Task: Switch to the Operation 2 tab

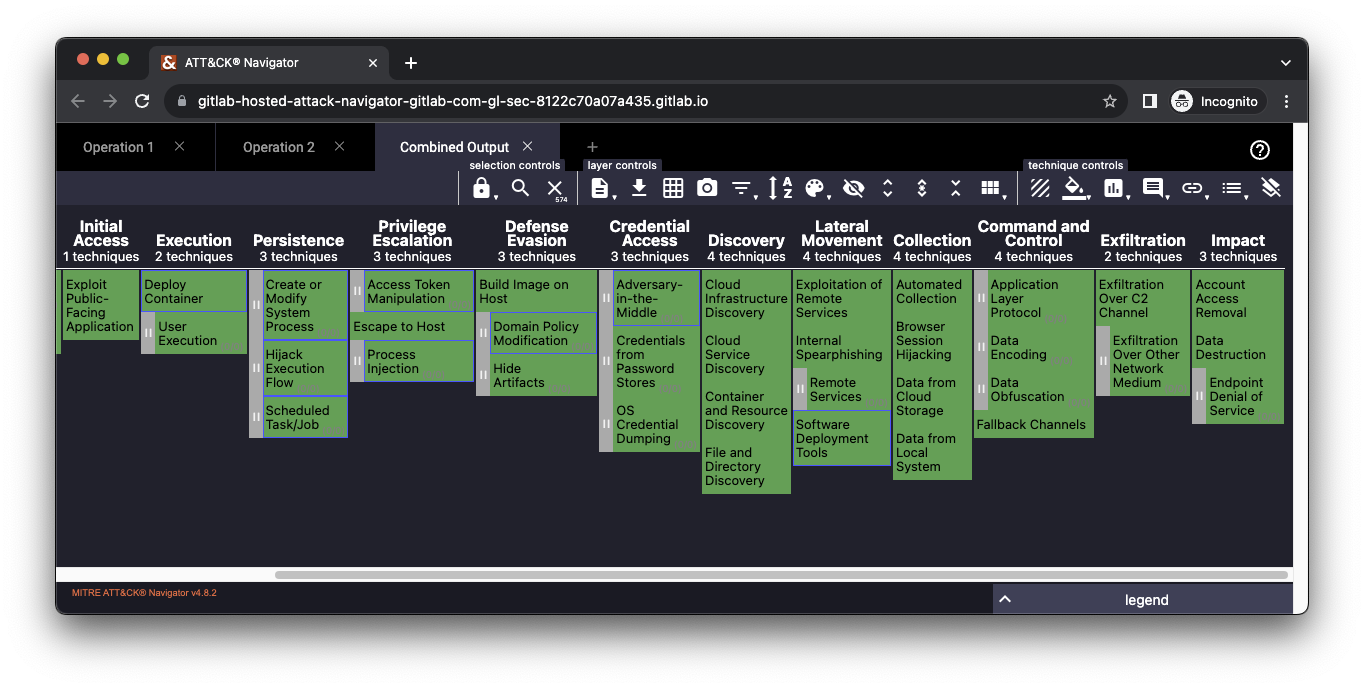Action: (278, 147)
